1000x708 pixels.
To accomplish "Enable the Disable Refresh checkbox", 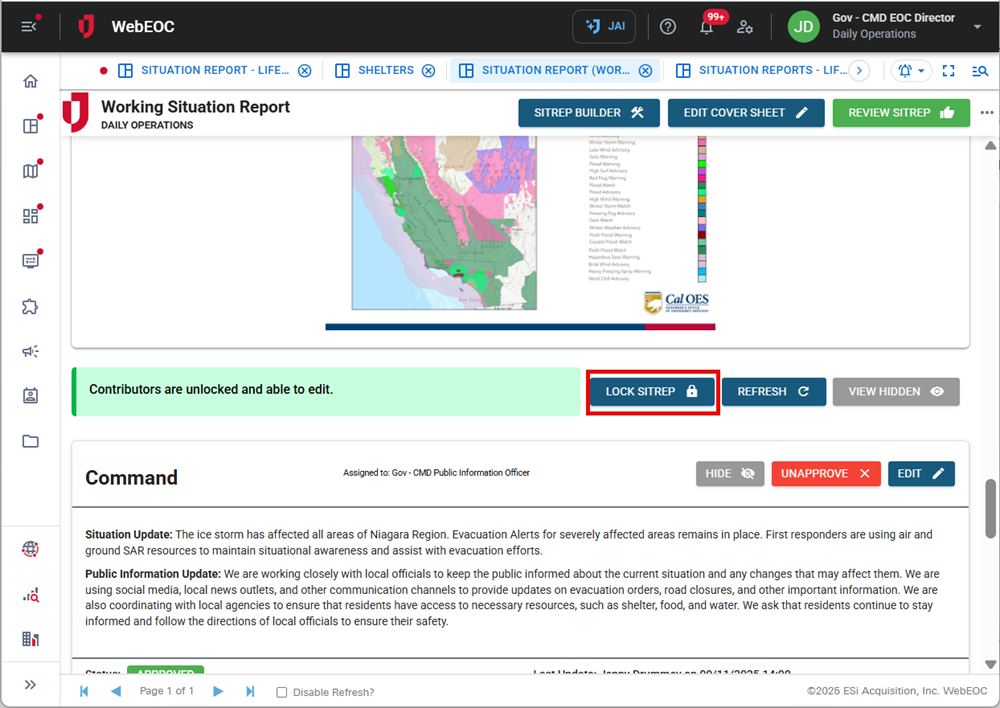I will click(281, 692).
